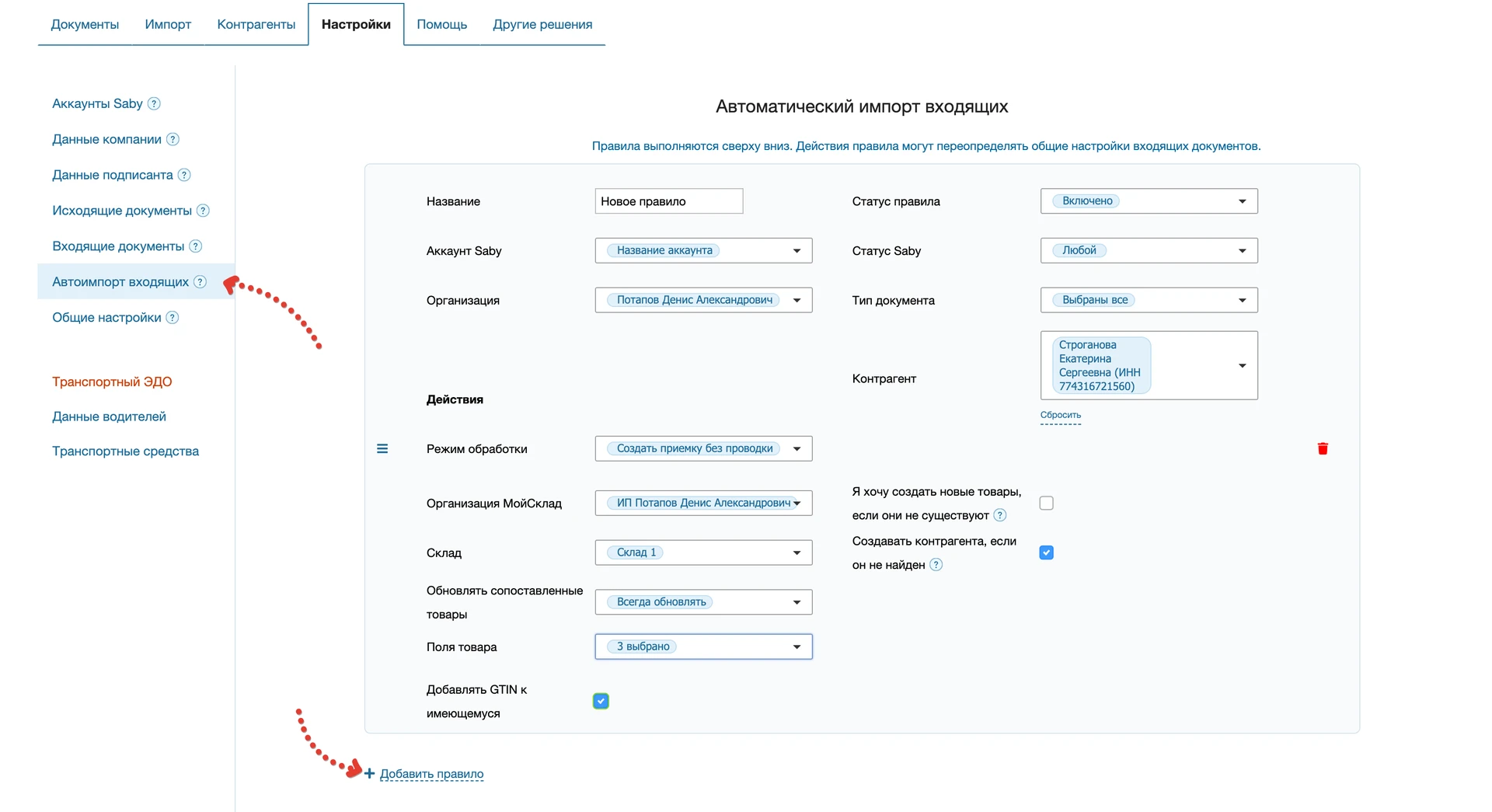Open the Статус правила dropdown

coord(1149,201)
